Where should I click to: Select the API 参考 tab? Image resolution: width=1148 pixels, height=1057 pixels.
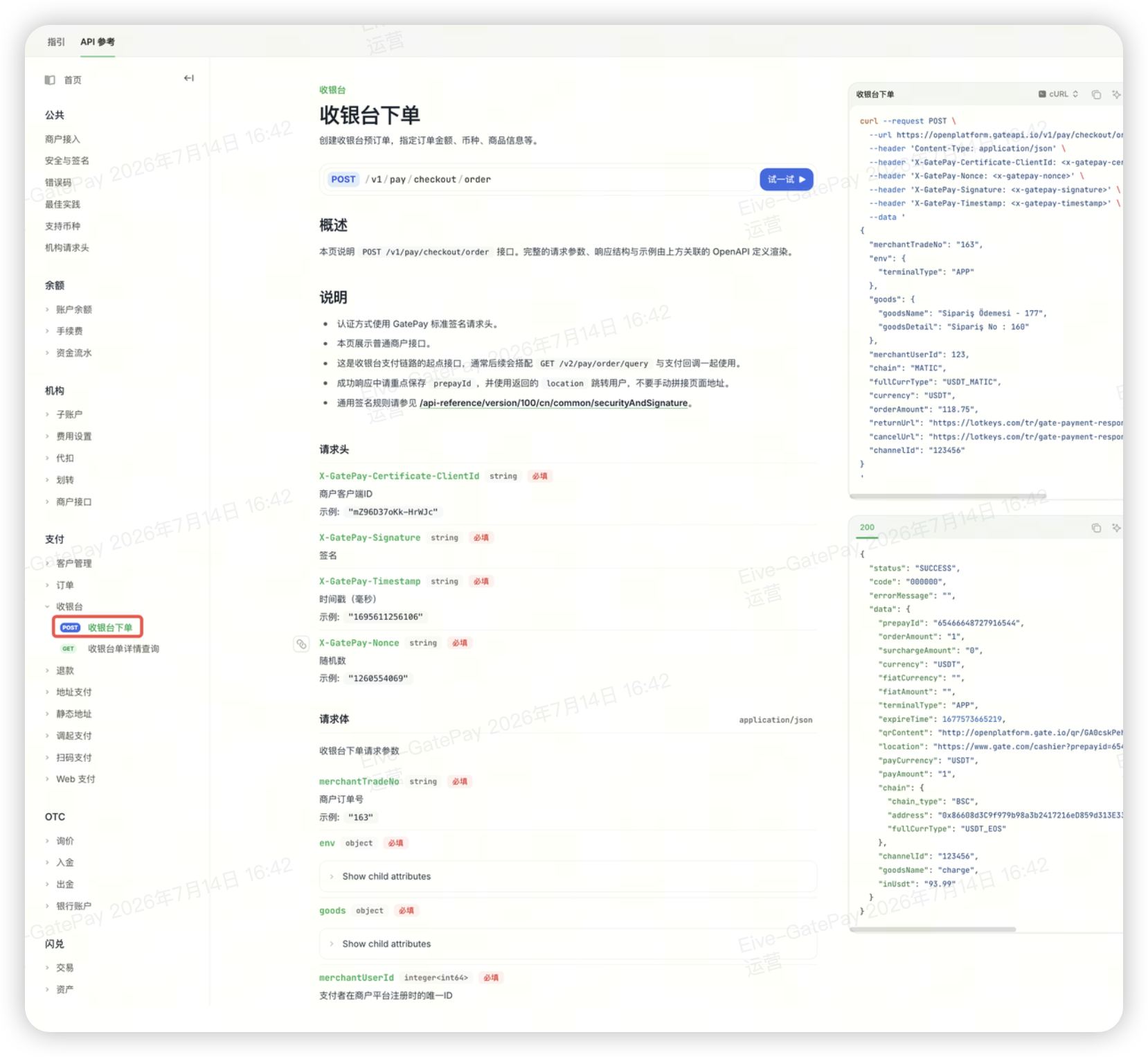click(98, 42)
